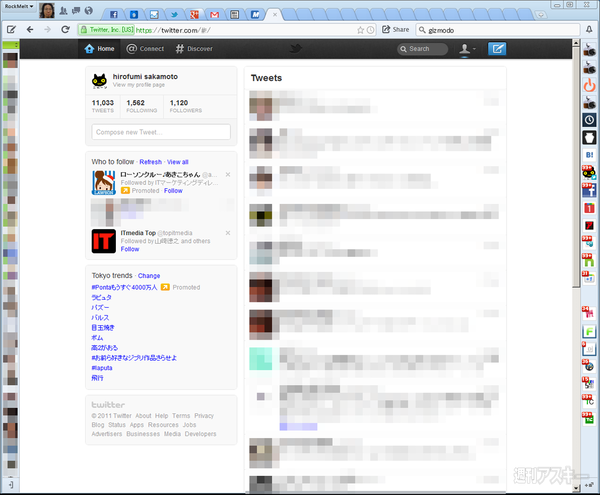
Task: Click View all in Who to follow
Action: tap(178, 162)
